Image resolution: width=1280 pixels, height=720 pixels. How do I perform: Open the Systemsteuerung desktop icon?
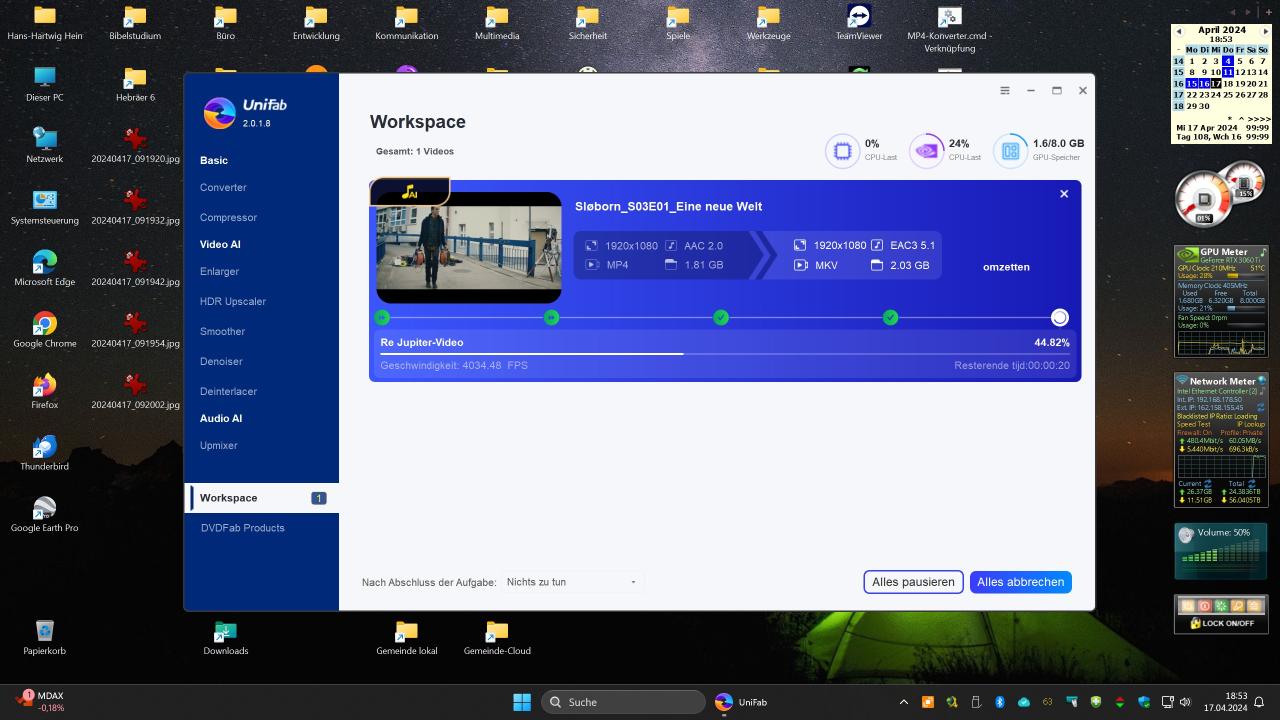tap(44, 207)
